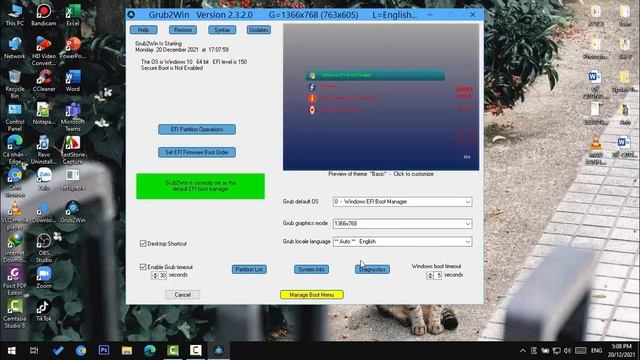
Task: Open This PC desktop icon
Action: 15,15
